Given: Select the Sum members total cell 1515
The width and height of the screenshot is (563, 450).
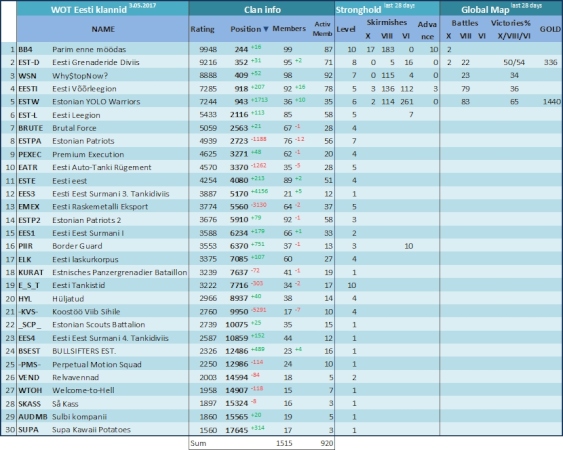Looking at the screenshot, I should pyautogui.click(x=284, y=443).
